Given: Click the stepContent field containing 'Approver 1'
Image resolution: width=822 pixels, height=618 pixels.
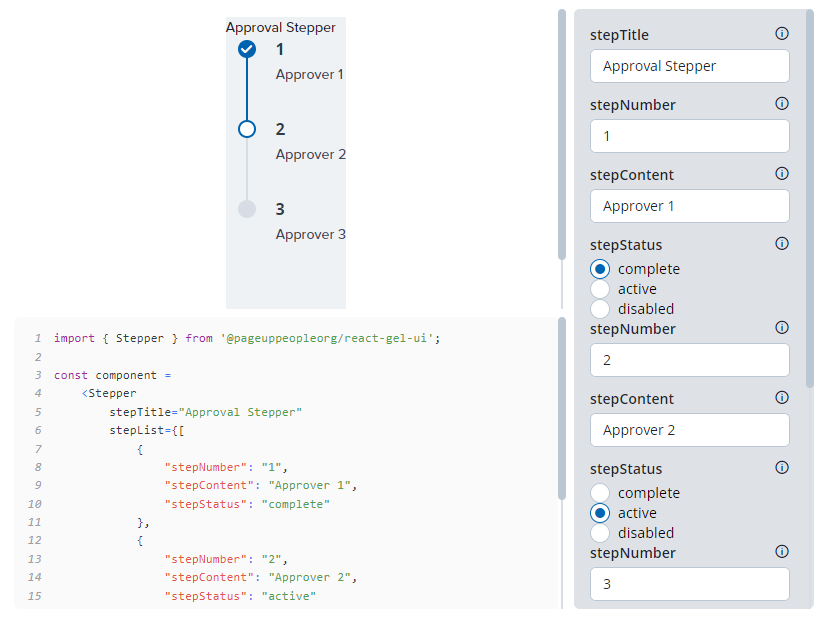Looking at the screenshot, I should coord(689,206).
